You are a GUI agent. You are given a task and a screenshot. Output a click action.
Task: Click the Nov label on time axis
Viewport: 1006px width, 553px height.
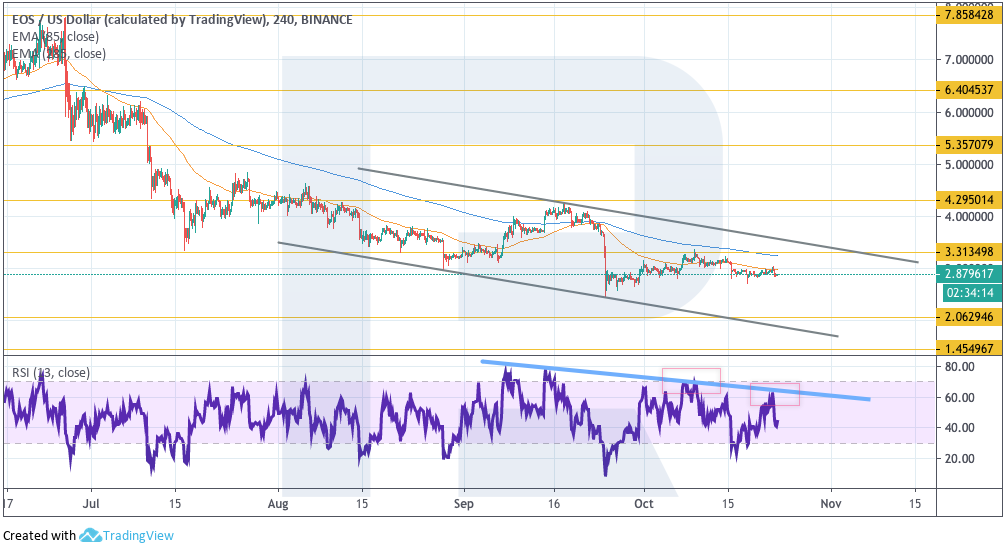coord(829,502)
